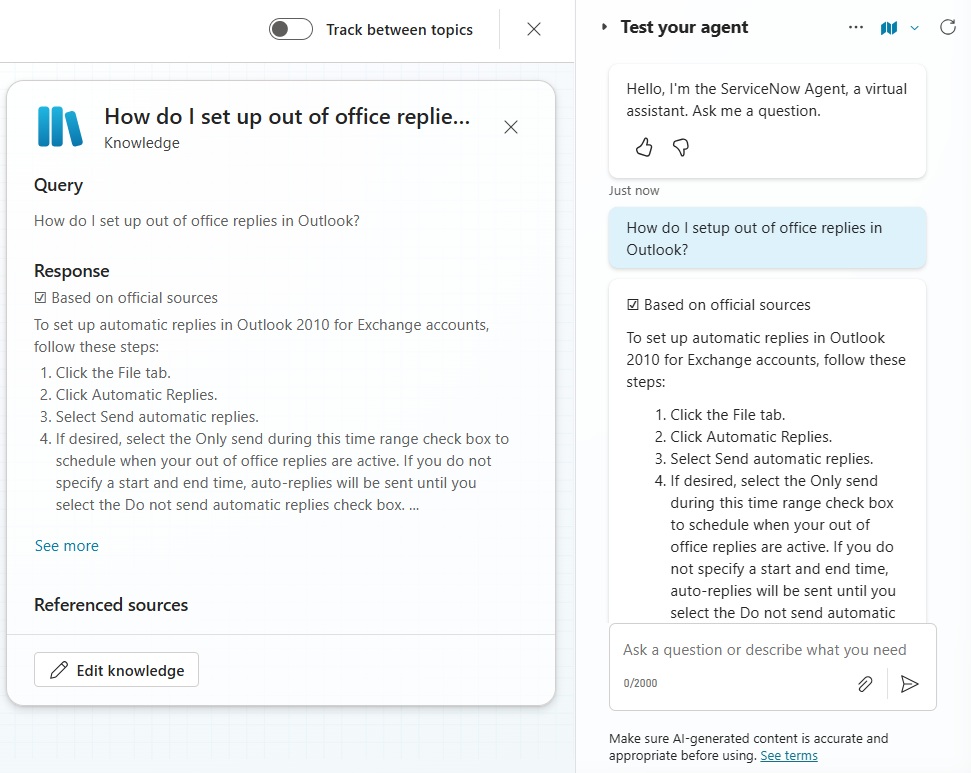This screenshot has width=971, height=773.
Task: Give a thumbs up to the greeting
Action: (x=644, y=147)
